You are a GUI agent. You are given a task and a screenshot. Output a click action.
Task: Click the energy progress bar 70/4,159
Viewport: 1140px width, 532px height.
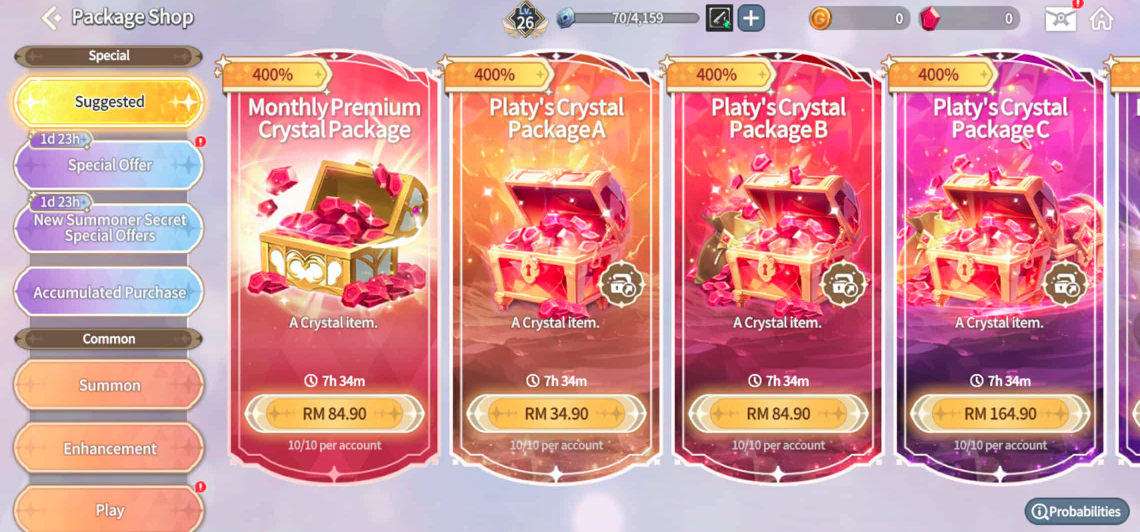coord(630,18)
